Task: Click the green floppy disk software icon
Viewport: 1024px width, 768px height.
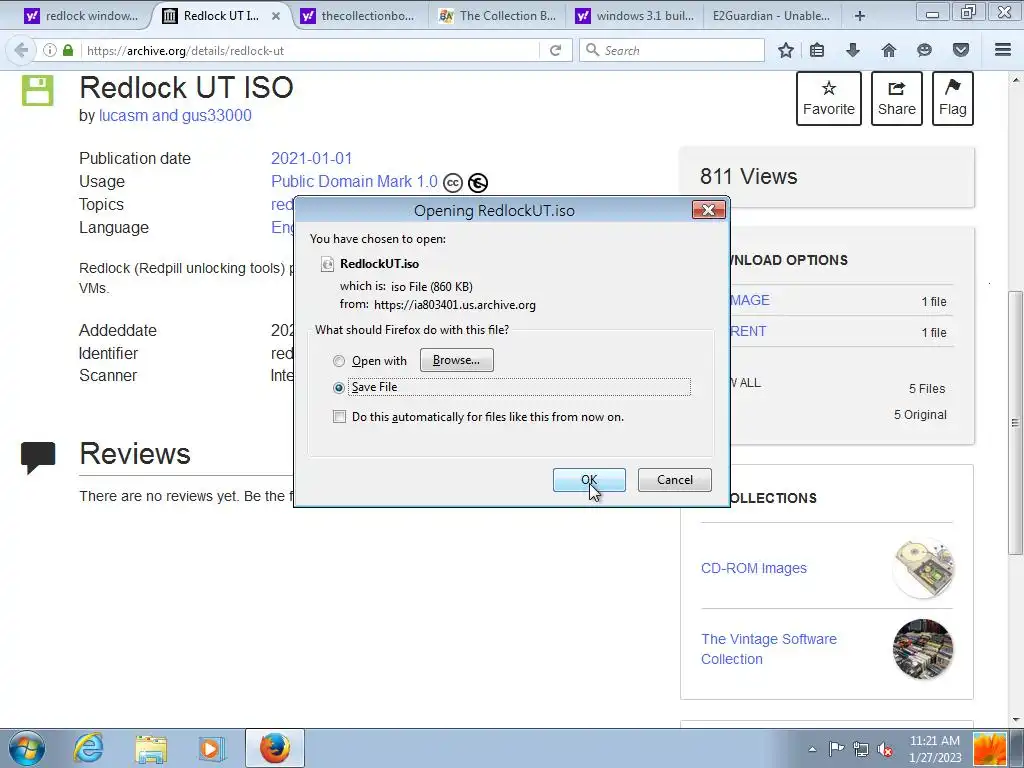Action: click(x=37, y=90)
